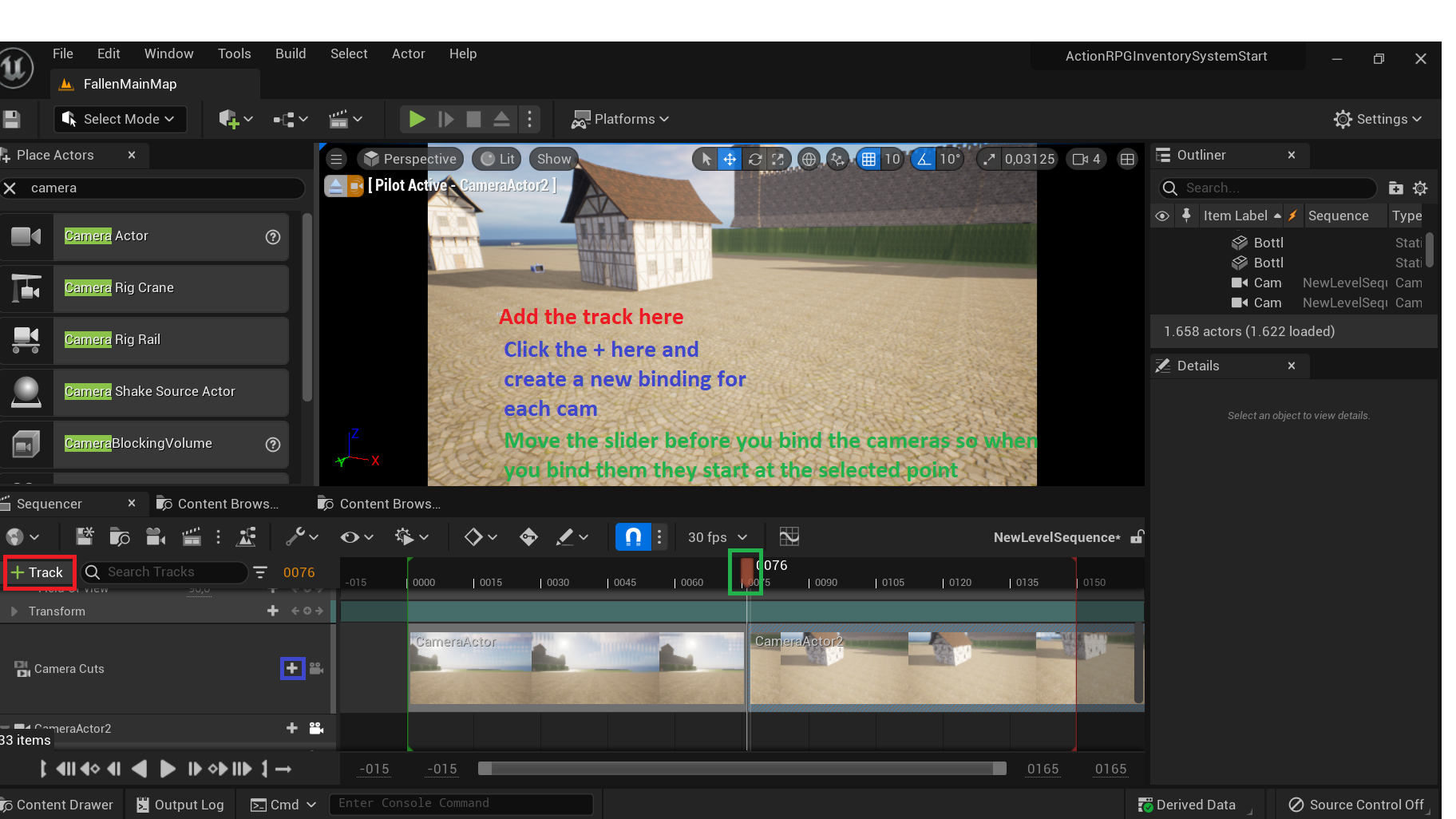Click the browse to sequence asset icon in Sequencer
This screenshot has height=819, width=1456.
click(120, 537)
